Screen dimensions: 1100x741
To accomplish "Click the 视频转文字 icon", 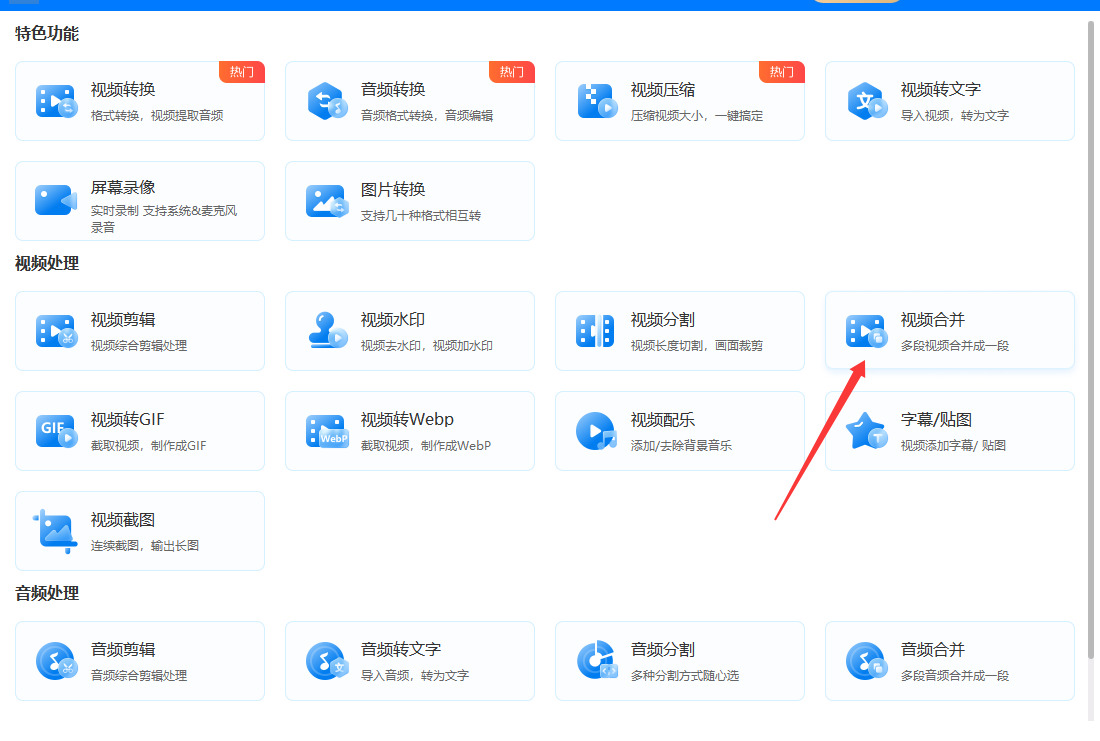I will click(x=867, y=101).
